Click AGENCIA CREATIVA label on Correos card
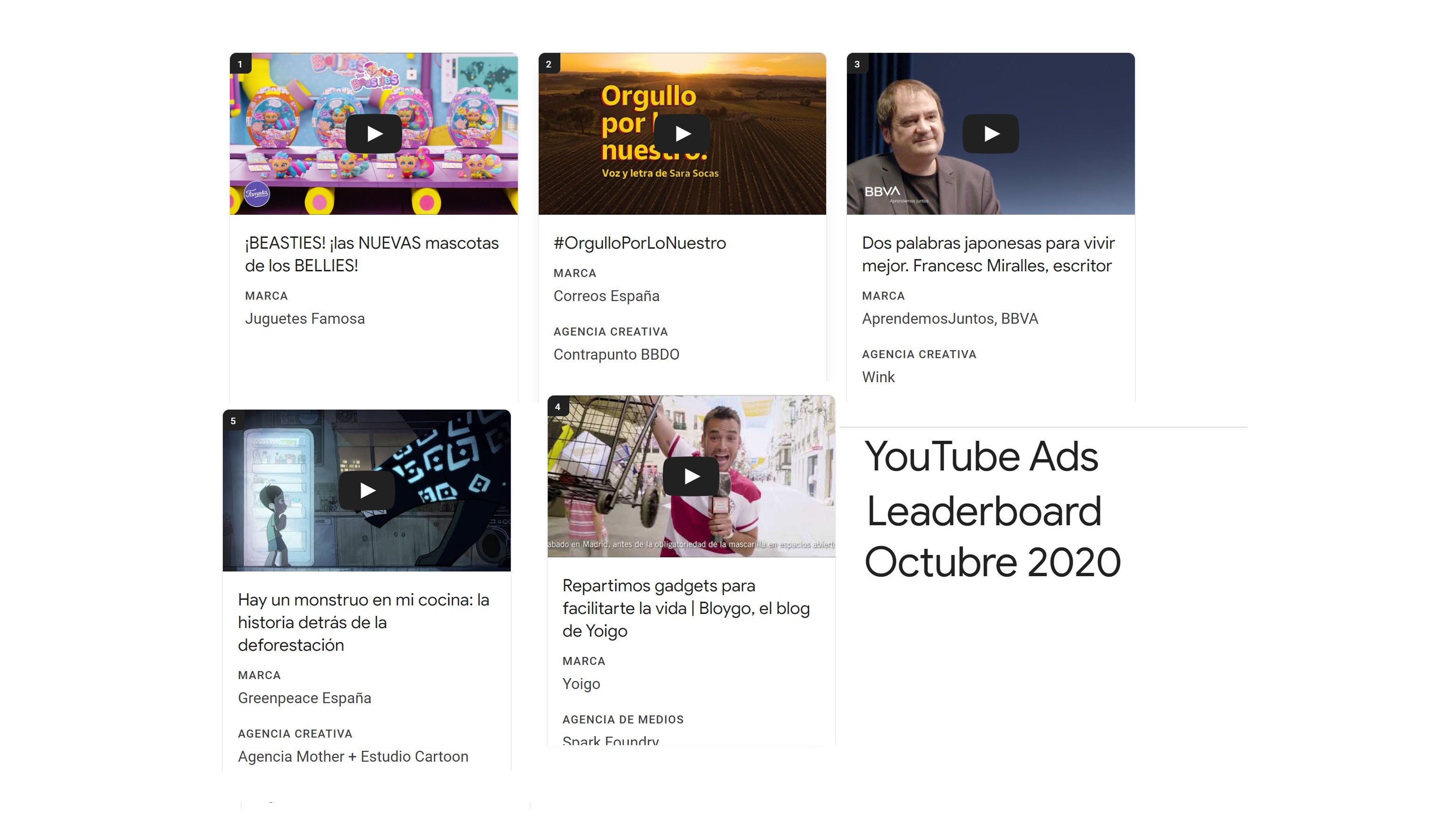1438x840 pixels. 610,332
